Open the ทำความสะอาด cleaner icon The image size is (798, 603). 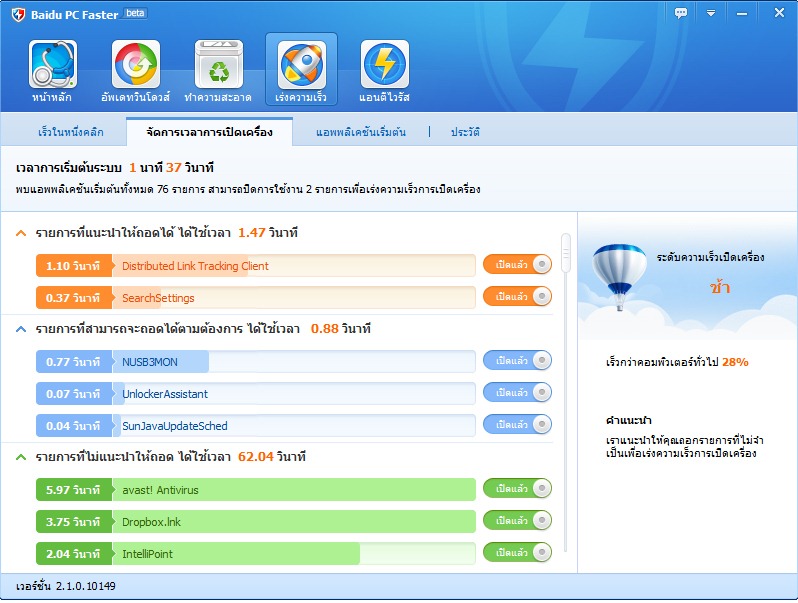pyautogui.click(x=219, y=70)
